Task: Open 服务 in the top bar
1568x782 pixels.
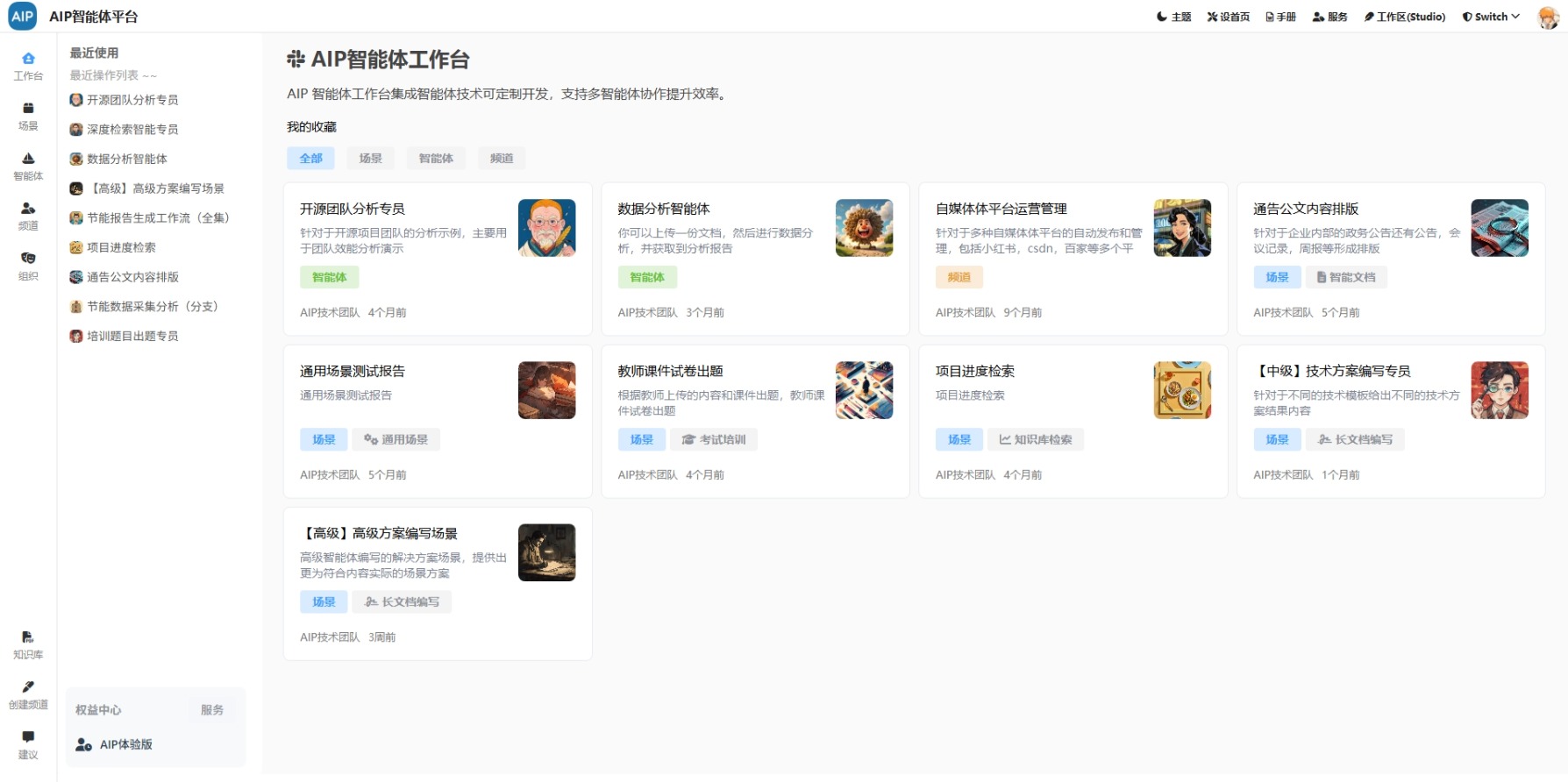Action: pos(1329,17)
